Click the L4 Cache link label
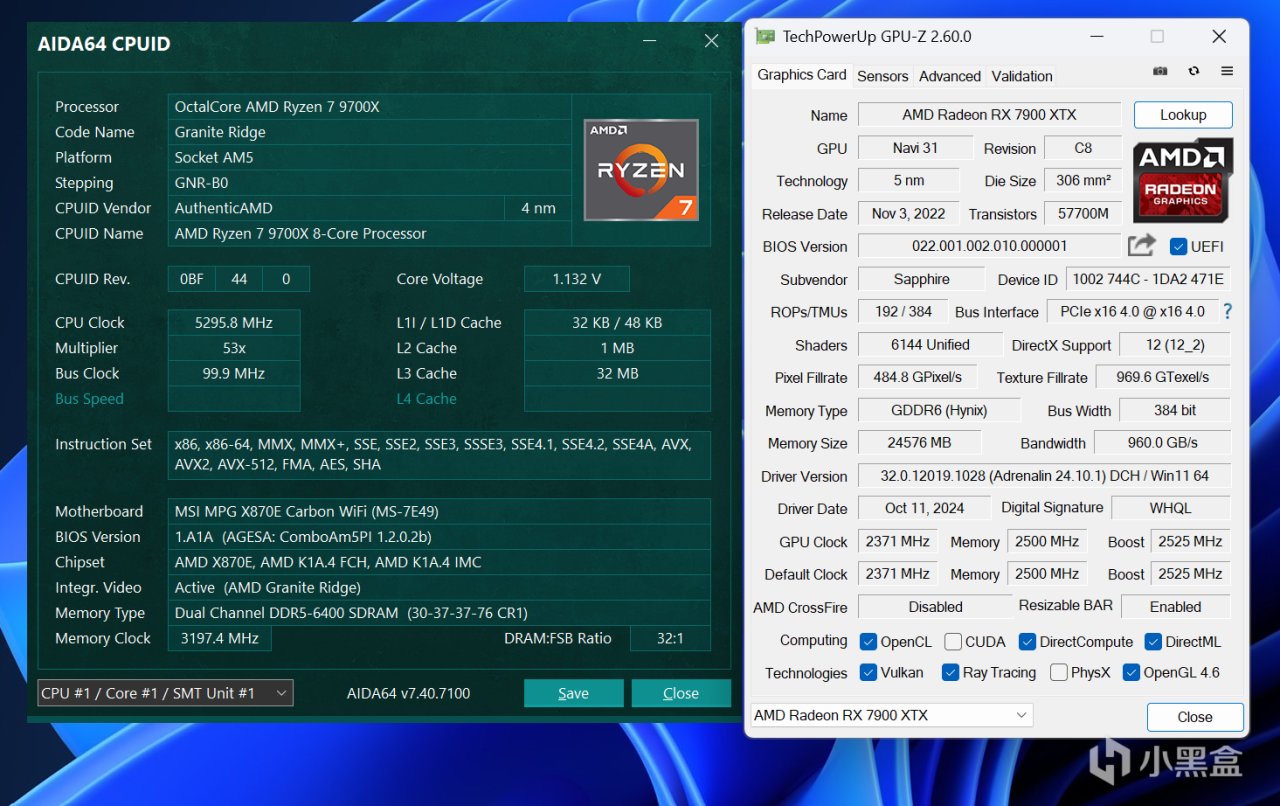The height and width of the screenshot is (806, 1280). [x=427, y=399]
